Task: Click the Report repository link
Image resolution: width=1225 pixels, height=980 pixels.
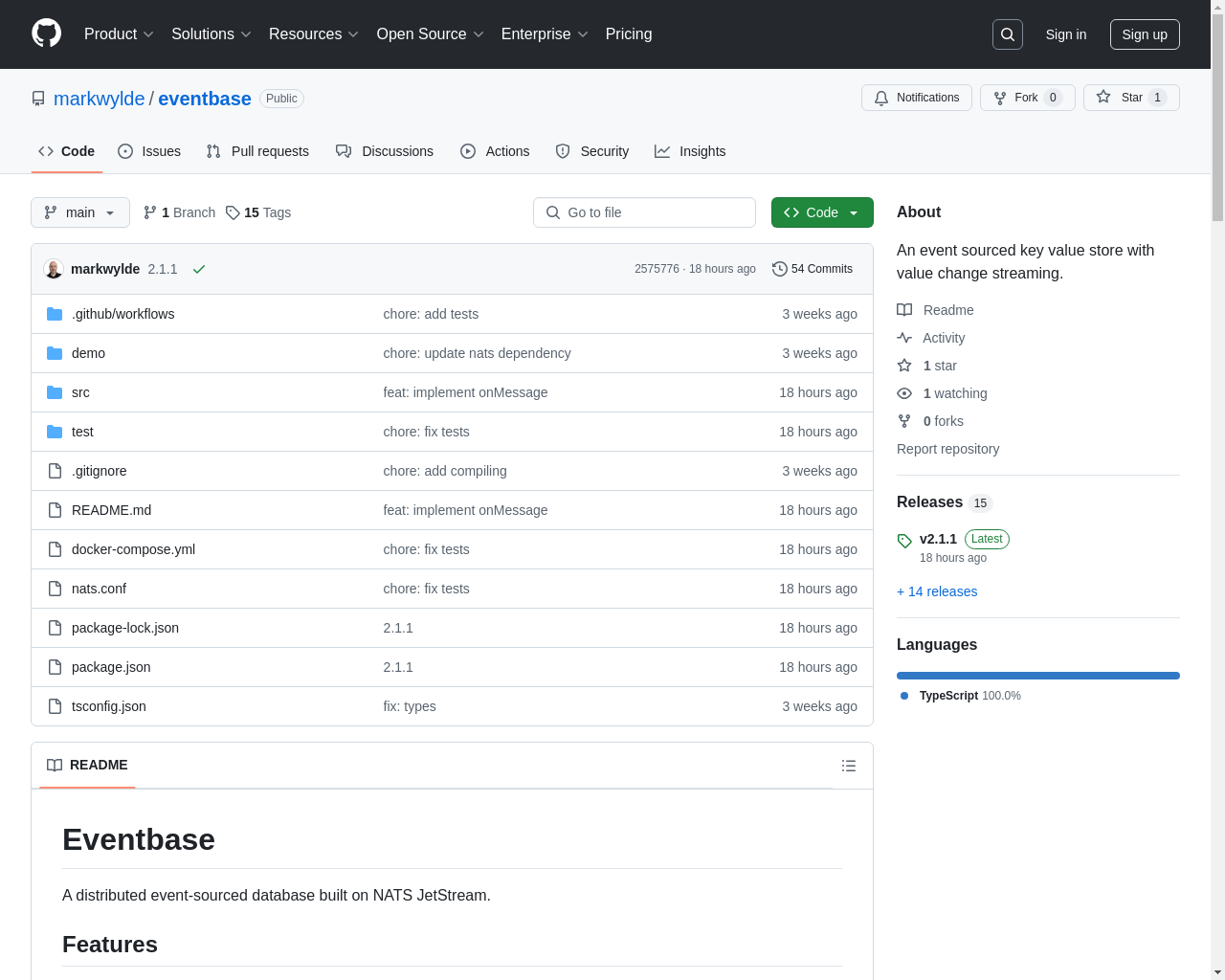Action: click(947, 449)
